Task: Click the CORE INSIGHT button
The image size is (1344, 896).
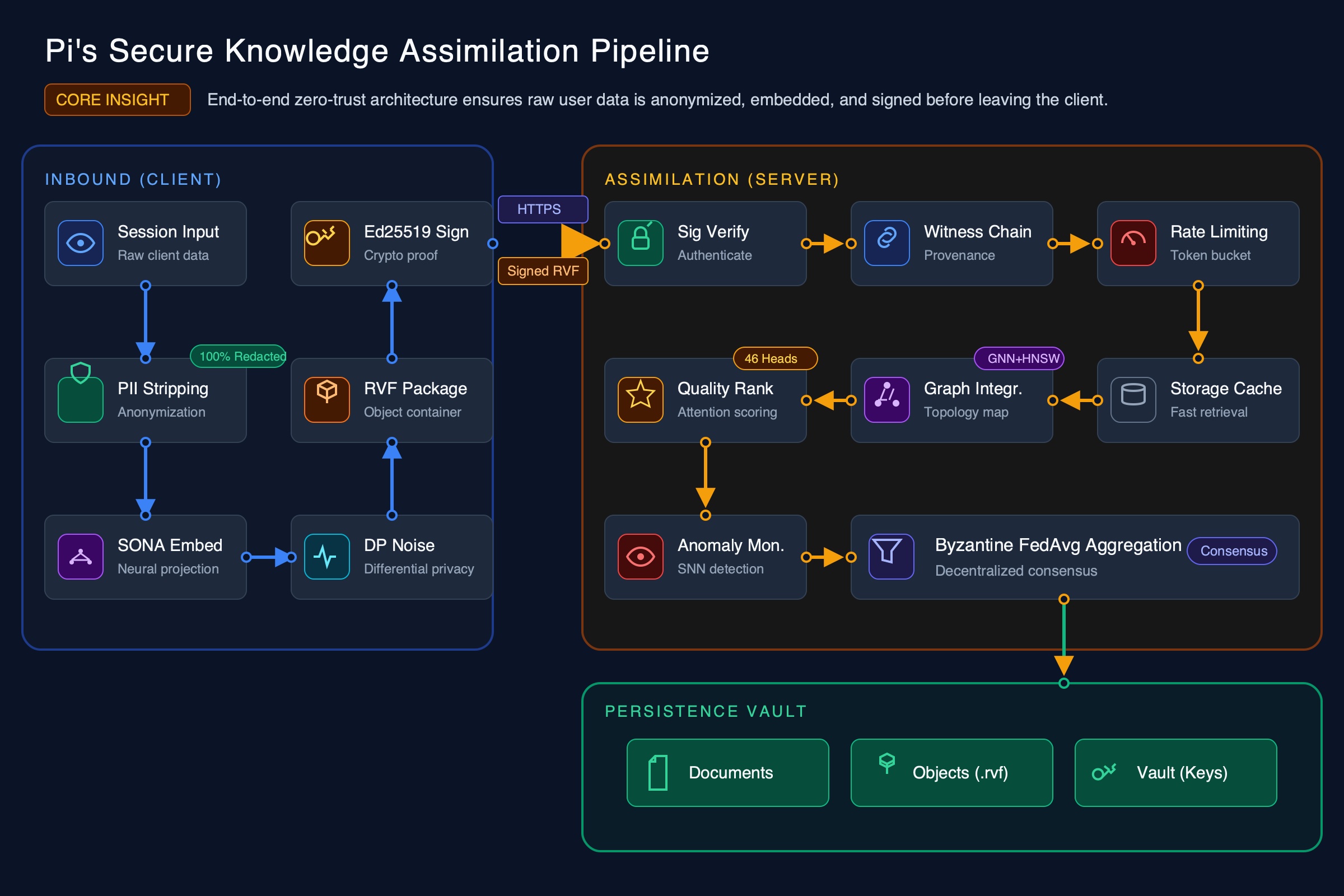Action: click(116, 100)
